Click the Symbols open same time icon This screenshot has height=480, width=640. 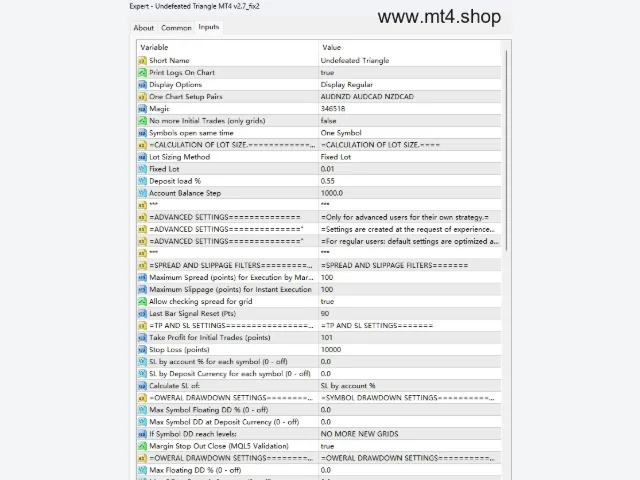(x=142, y=133)
